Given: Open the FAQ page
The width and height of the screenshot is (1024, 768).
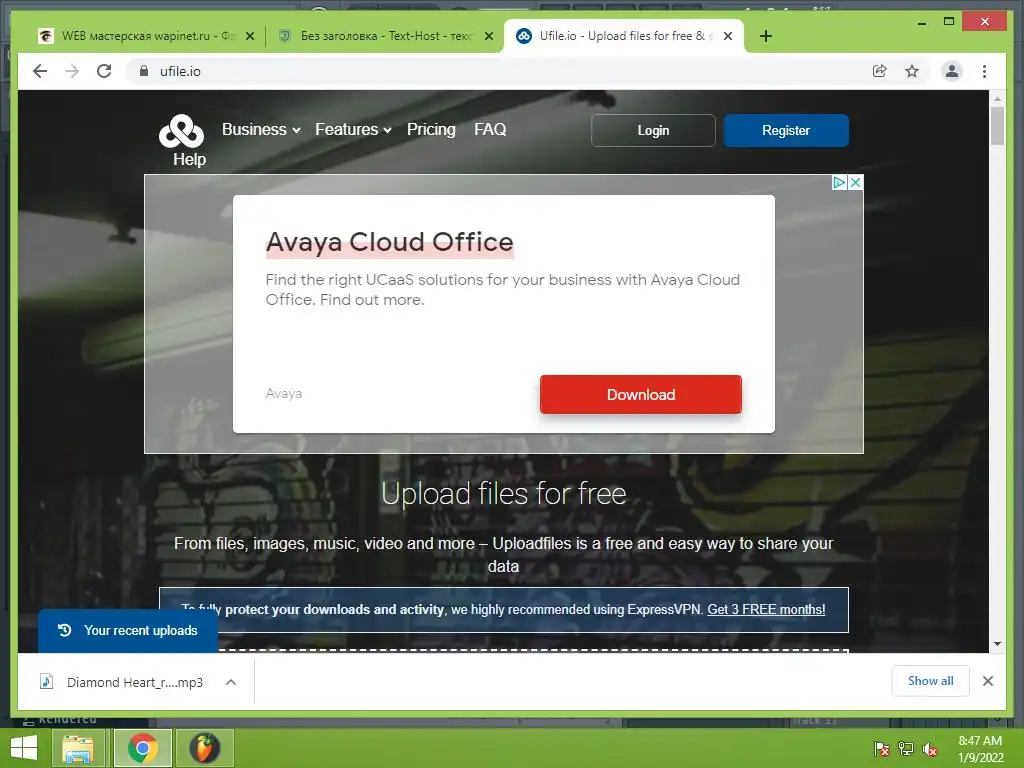Looking at the screenshot, I should coord(490,129).
